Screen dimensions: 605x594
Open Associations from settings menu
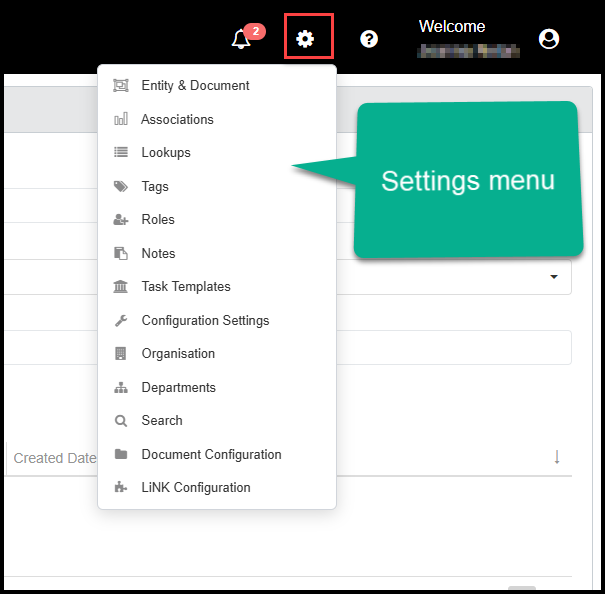pos(177,120)
